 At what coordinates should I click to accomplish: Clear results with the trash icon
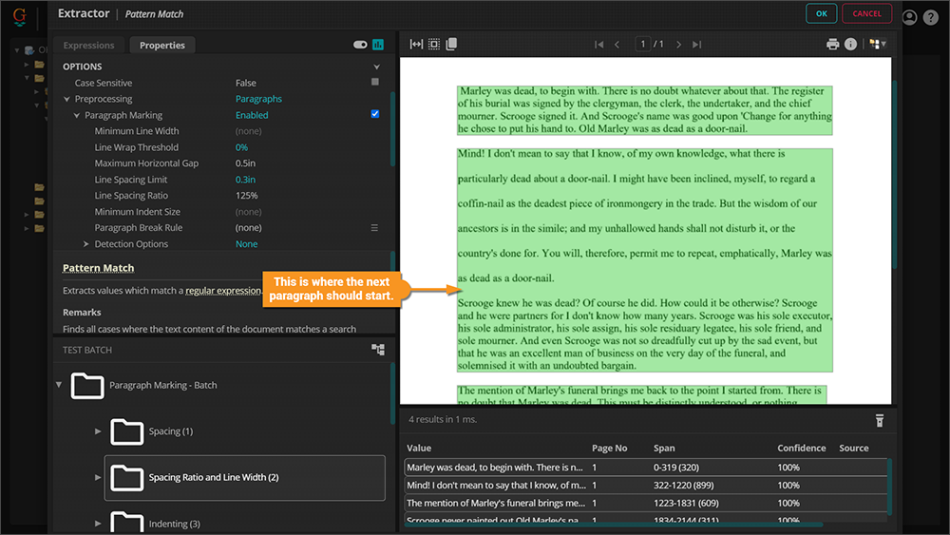tap(879, 420)
